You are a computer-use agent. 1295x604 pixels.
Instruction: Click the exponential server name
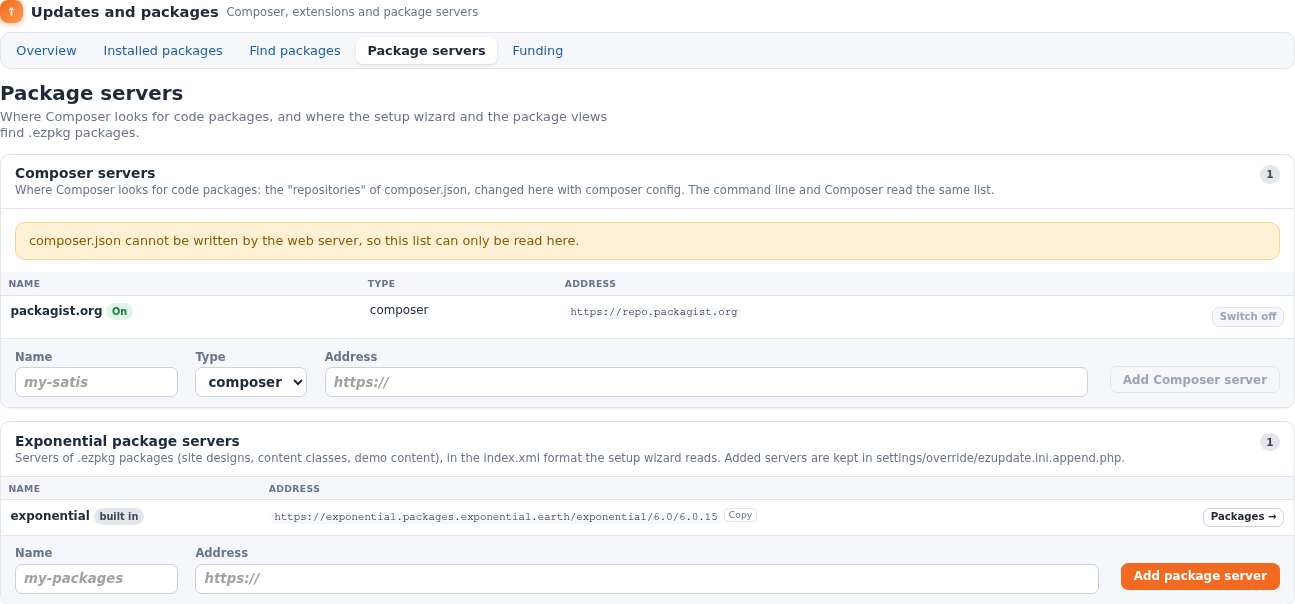(x=50, y=516)
